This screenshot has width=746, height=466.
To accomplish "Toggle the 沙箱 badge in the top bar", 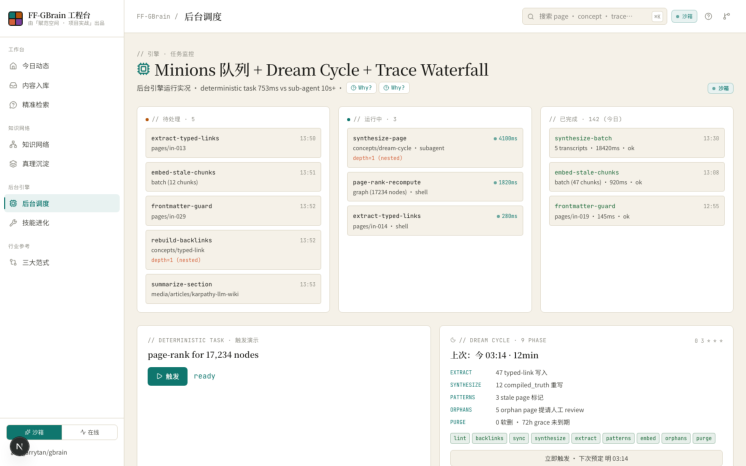I will click(x=684, y=17).
